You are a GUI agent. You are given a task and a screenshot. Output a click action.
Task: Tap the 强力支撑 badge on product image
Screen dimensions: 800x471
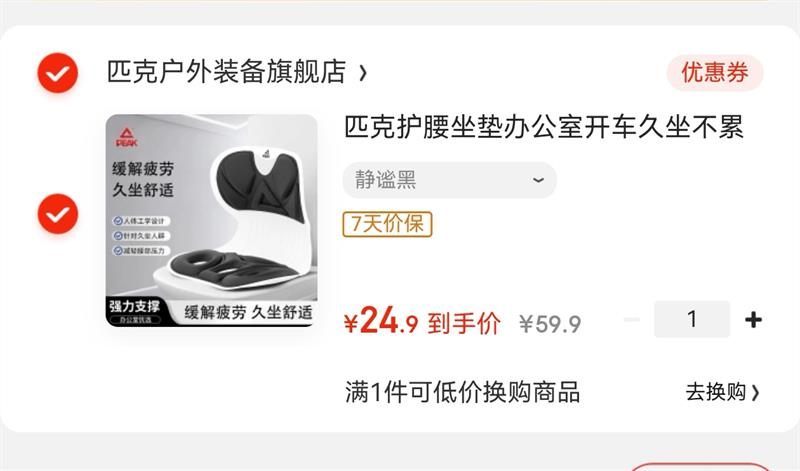[135, 306]
